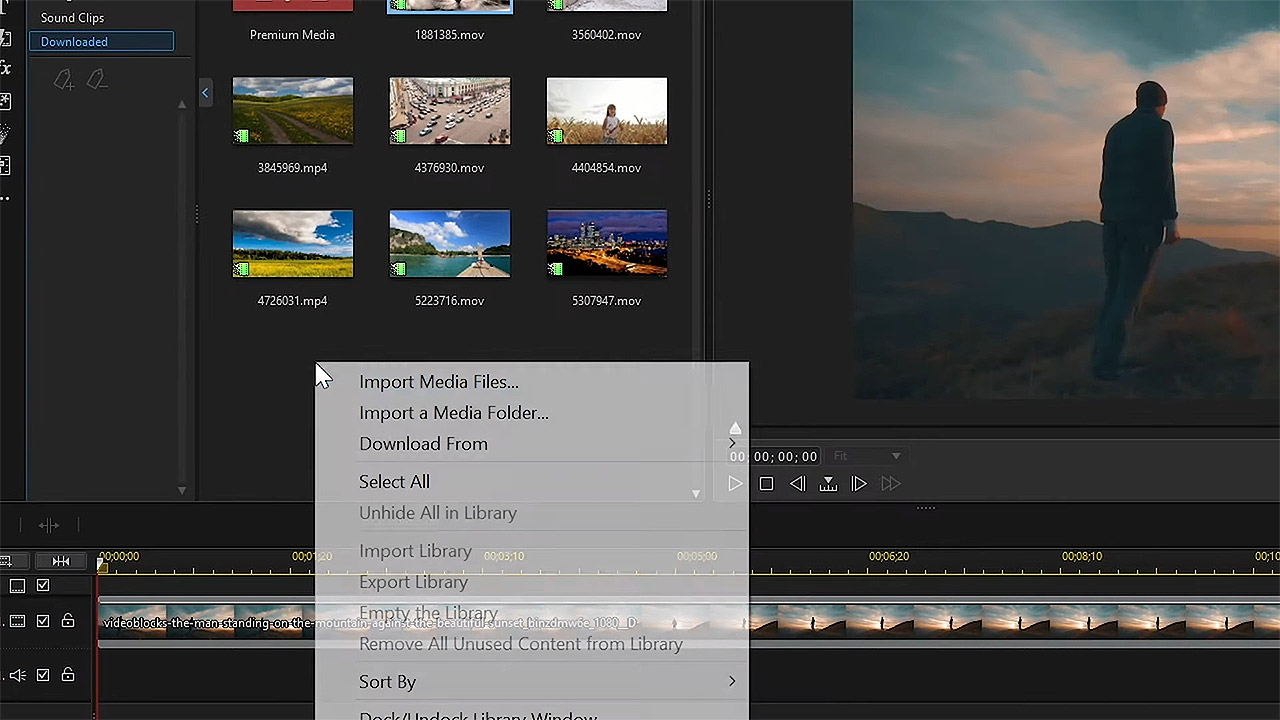Toggle the lock on the video track
The width and height of the screenshot is (1280, 720).
68,621
